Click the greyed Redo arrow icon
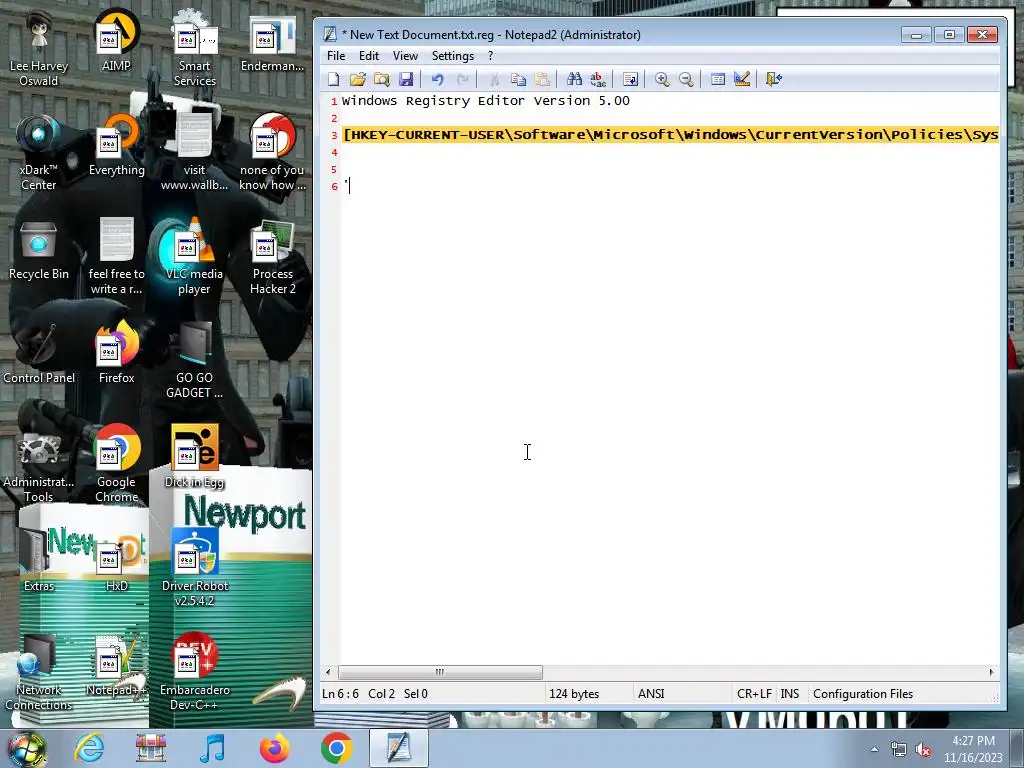 point(462,80)
